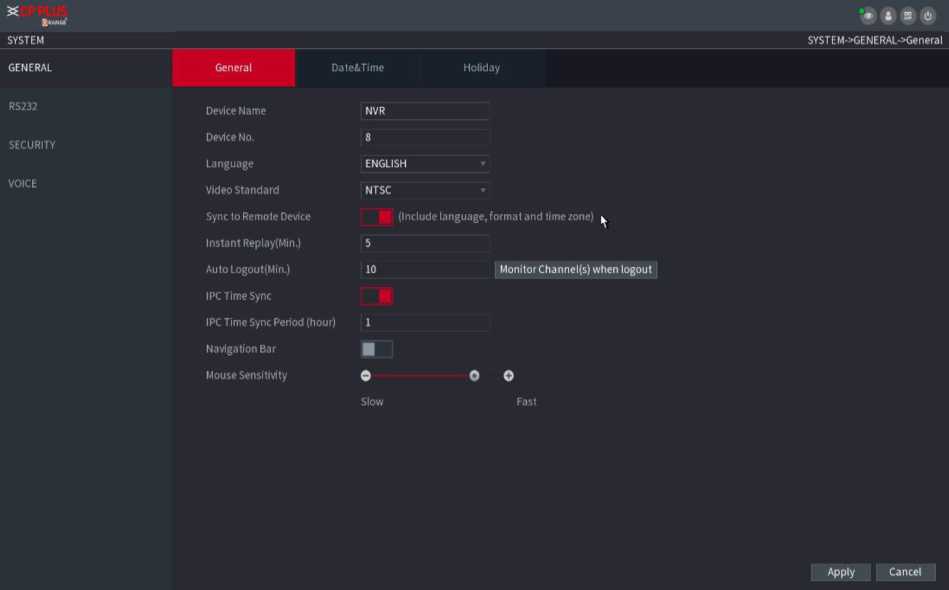Expand the Video Standard dropdown
This screenshot has width=949, height=590.
[425, 190]
